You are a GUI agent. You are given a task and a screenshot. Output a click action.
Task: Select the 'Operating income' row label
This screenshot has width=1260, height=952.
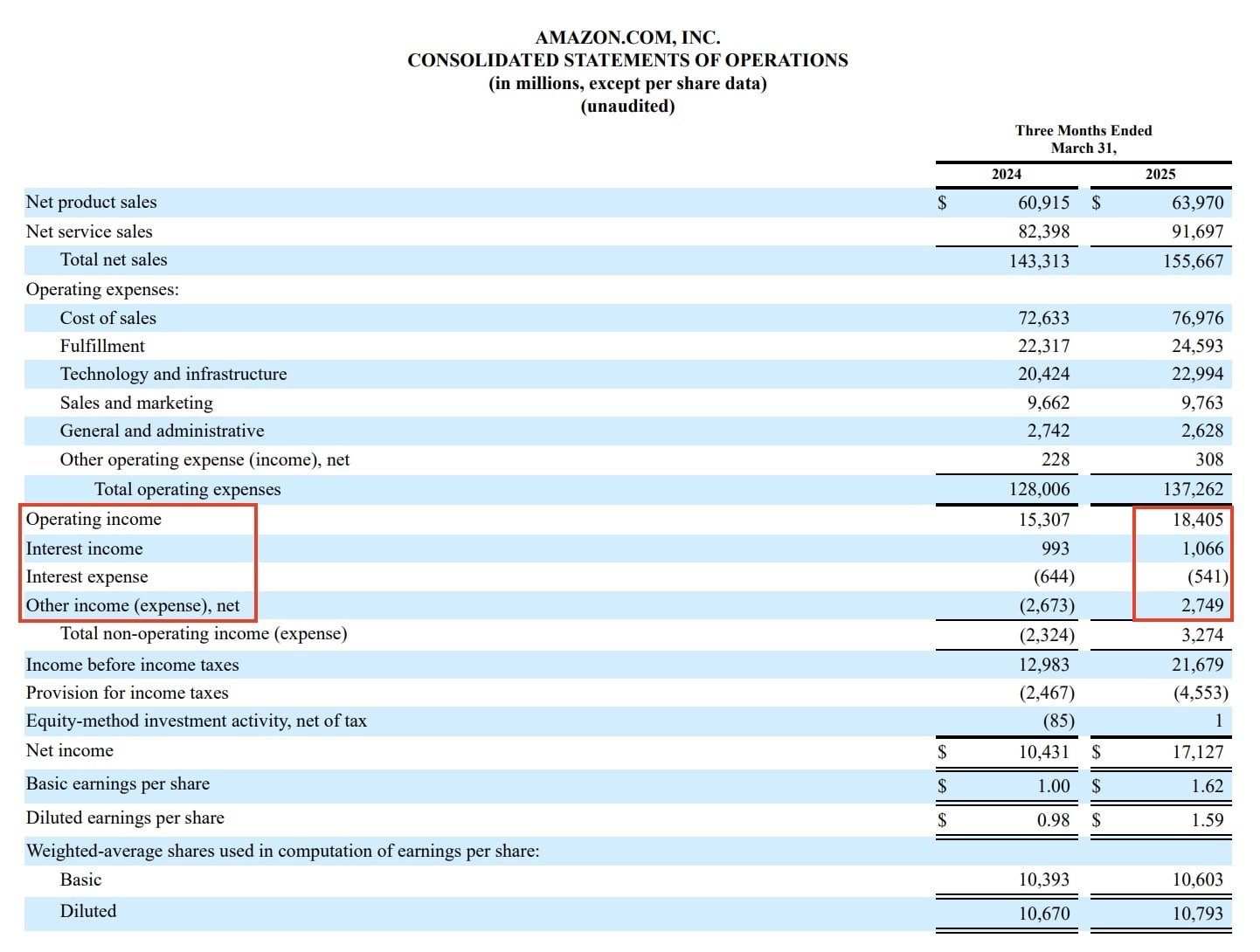tap(93, 519)
